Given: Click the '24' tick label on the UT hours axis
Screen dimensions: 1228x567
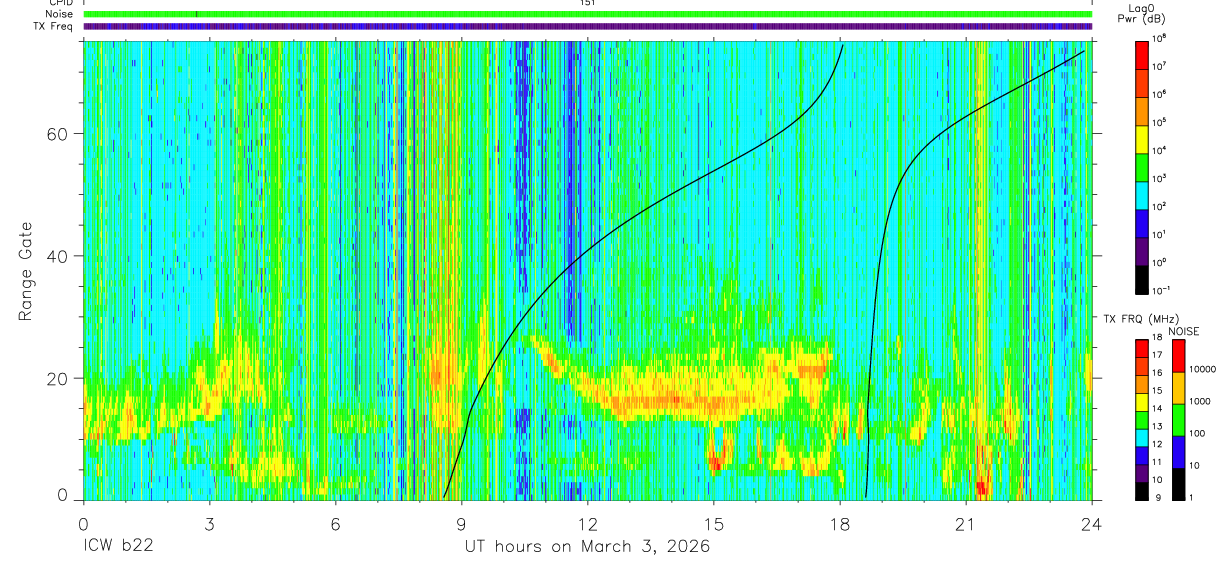Looking at the screenshot, I should 1092,523.
